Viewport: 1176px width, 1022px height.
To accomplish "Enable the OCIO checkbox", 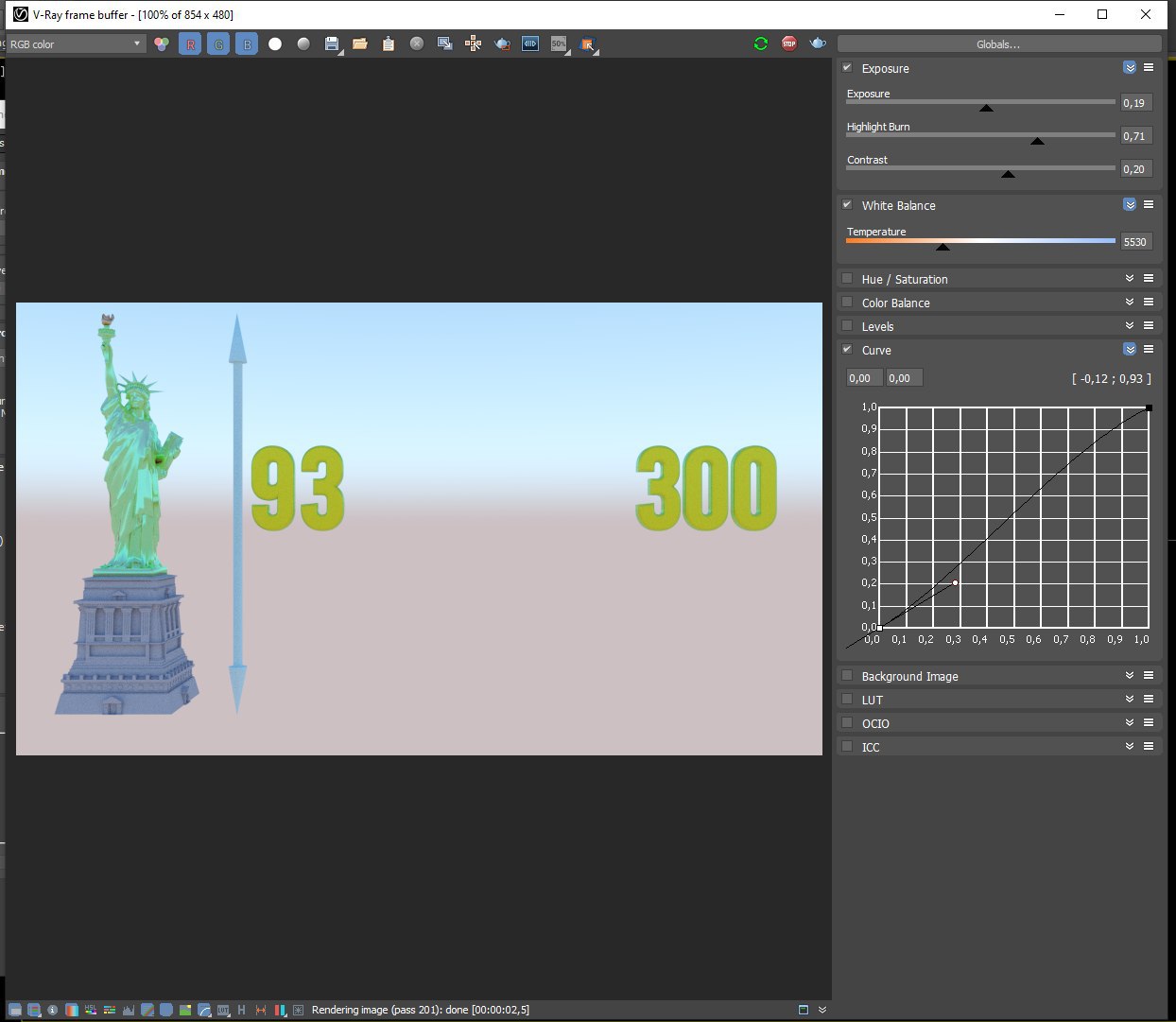I will pyautogui.click(x=847, y=723).
